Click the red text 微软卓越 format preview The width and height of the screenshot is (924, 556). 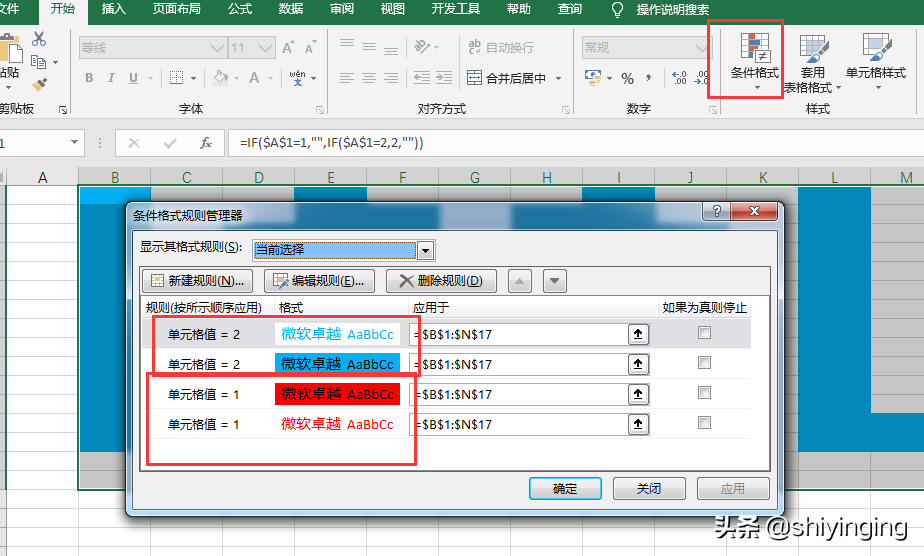tap(337, 424)
